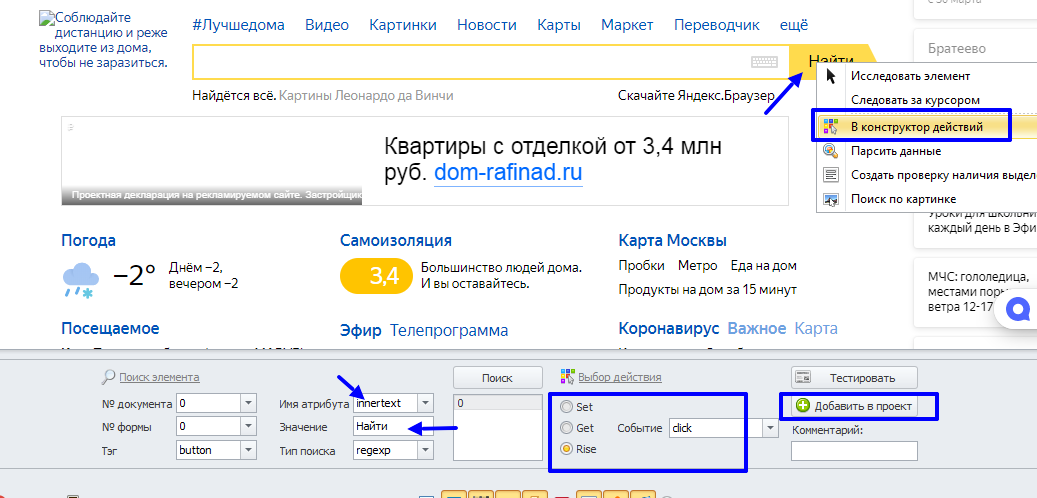Click the Еда на дом link
1037x498 pixels.
tap(763, 266)
